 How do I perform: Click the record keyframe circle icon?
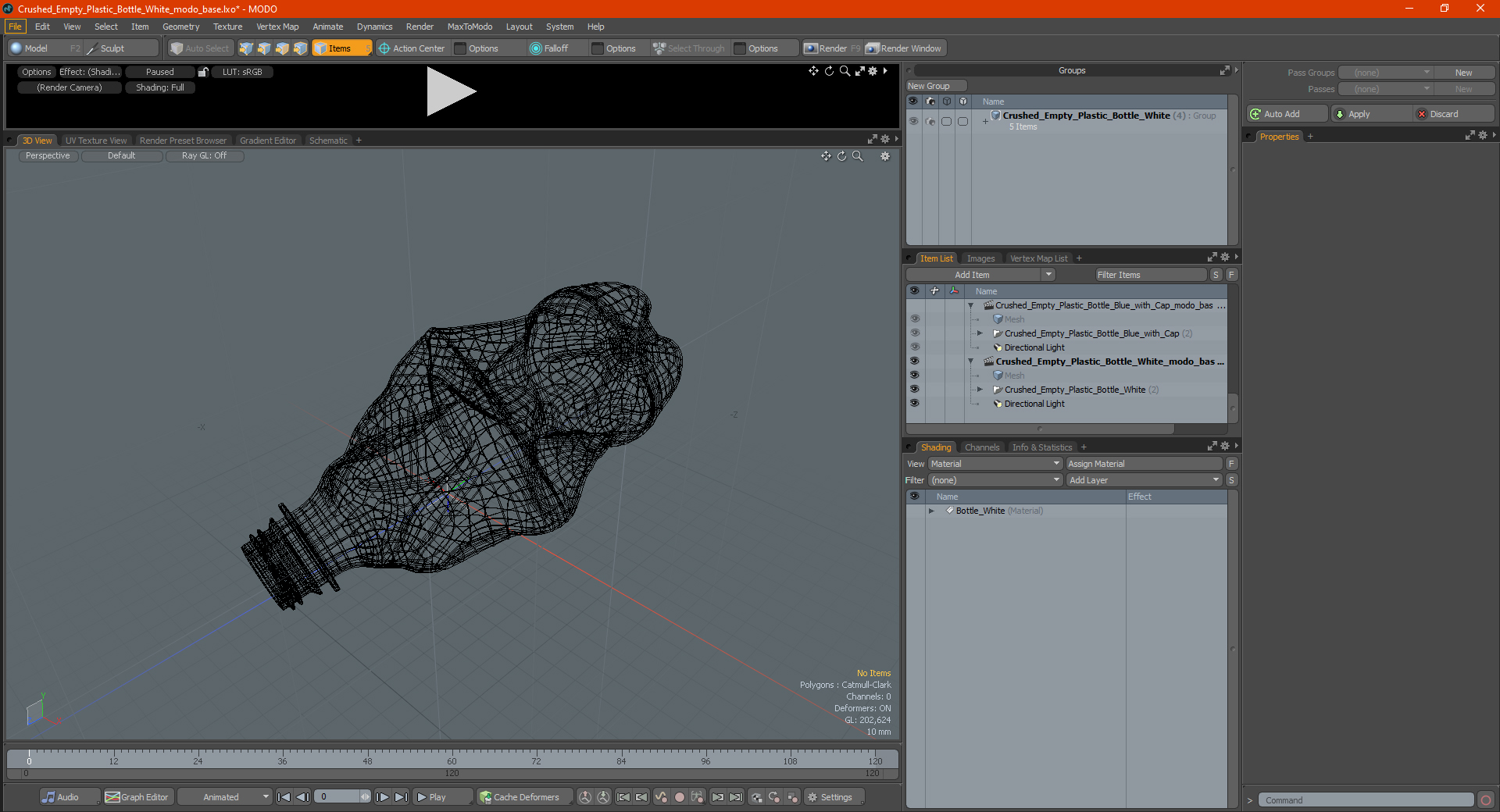680,797
